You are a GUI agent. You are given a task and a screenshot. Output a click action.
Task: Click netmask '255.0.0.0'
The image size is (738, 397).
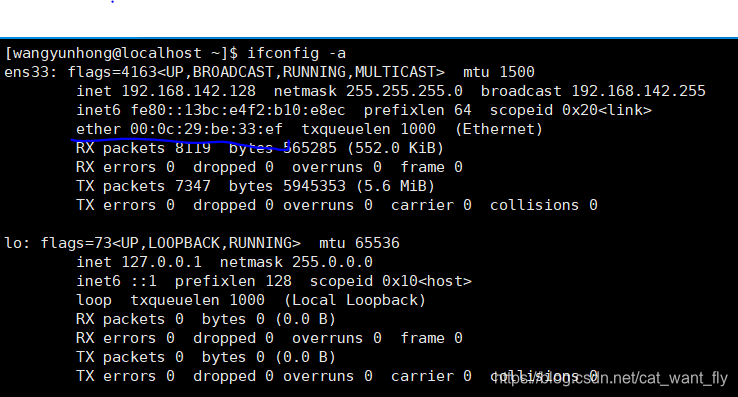[x=332, y=262]
